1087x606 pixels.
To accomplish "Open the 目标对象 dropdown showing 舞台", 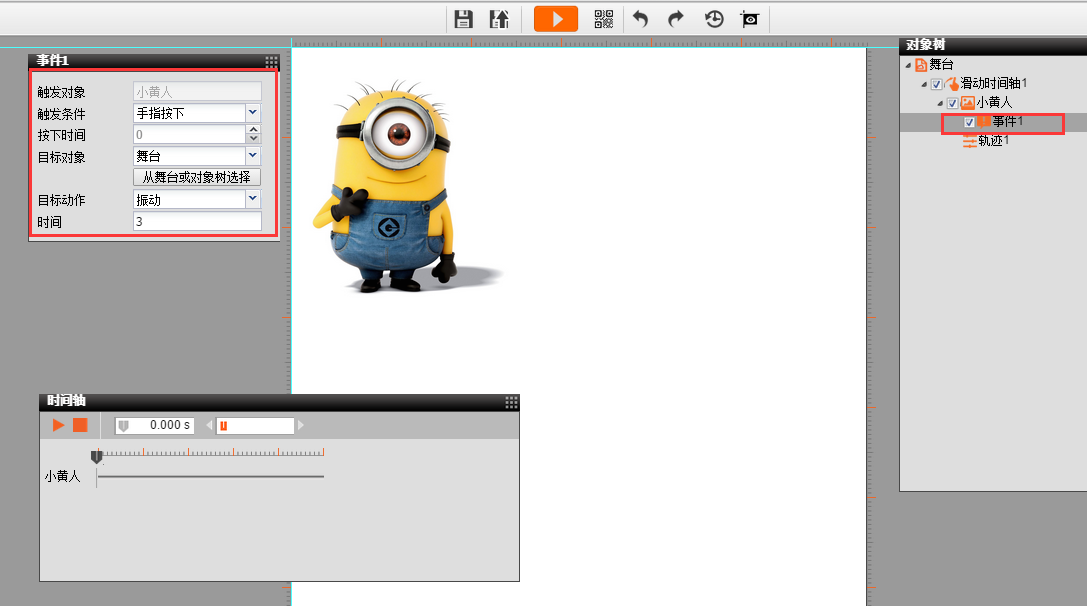I will pyautogui.click(x=253, y=156).
